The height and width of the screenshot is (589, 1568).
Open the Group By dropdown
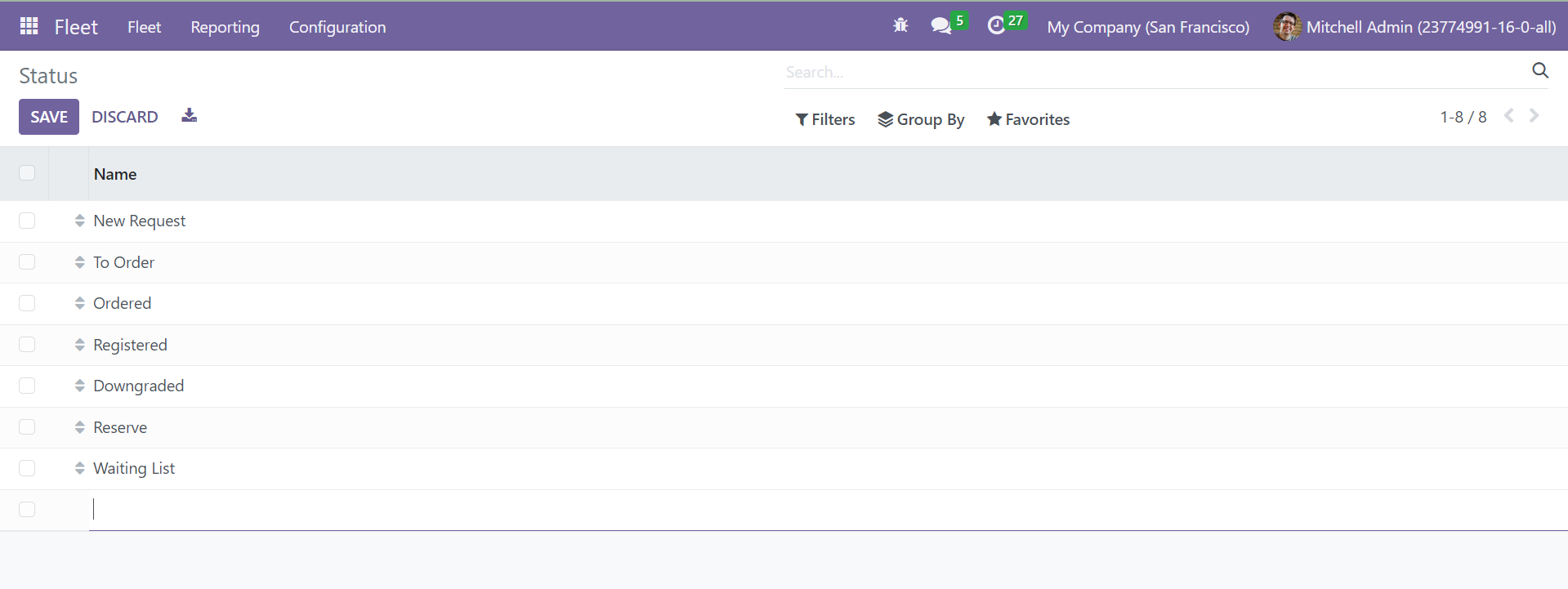click(921, 119)
